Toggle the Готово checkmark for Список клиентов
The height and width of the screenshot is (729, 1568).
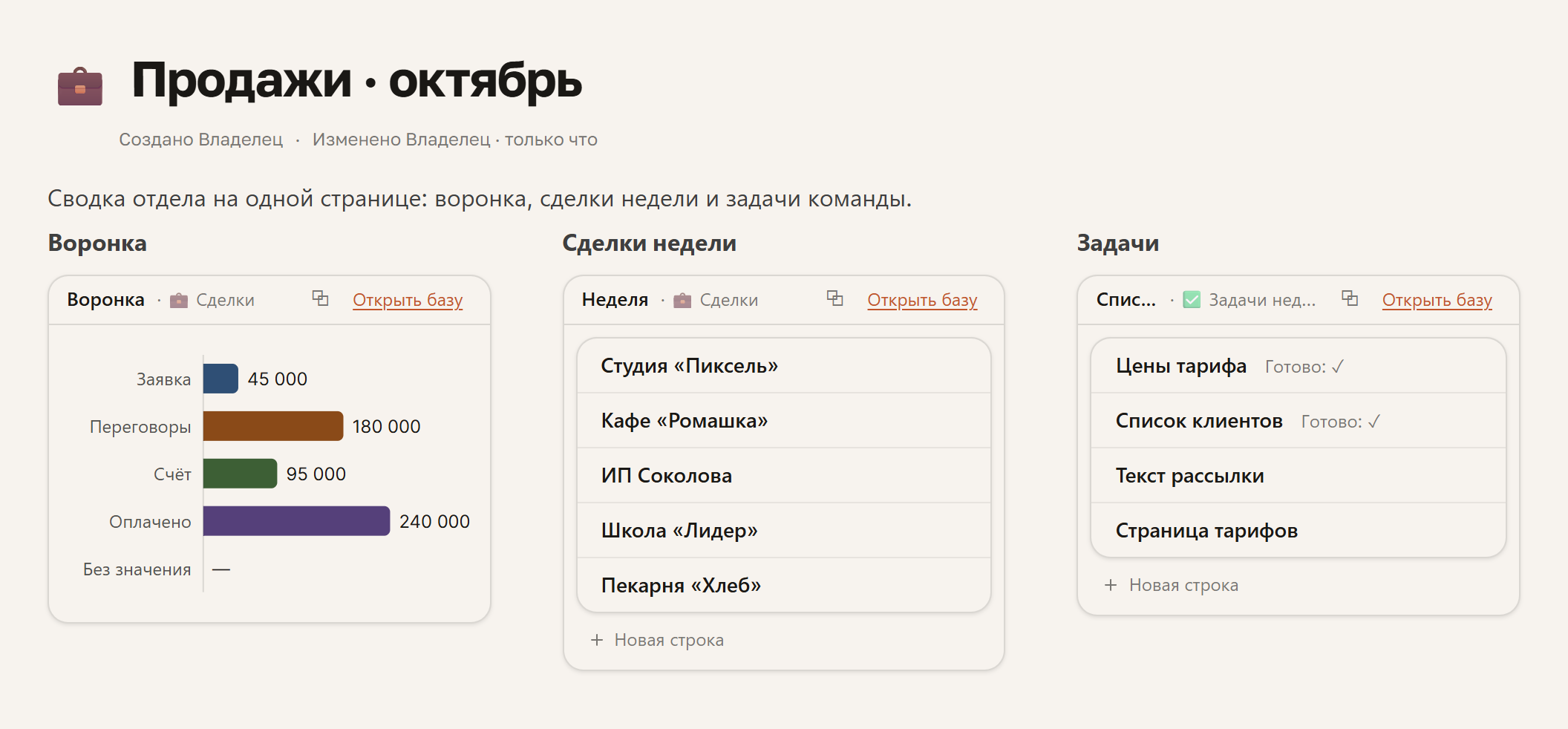(x=1374, y=422)
